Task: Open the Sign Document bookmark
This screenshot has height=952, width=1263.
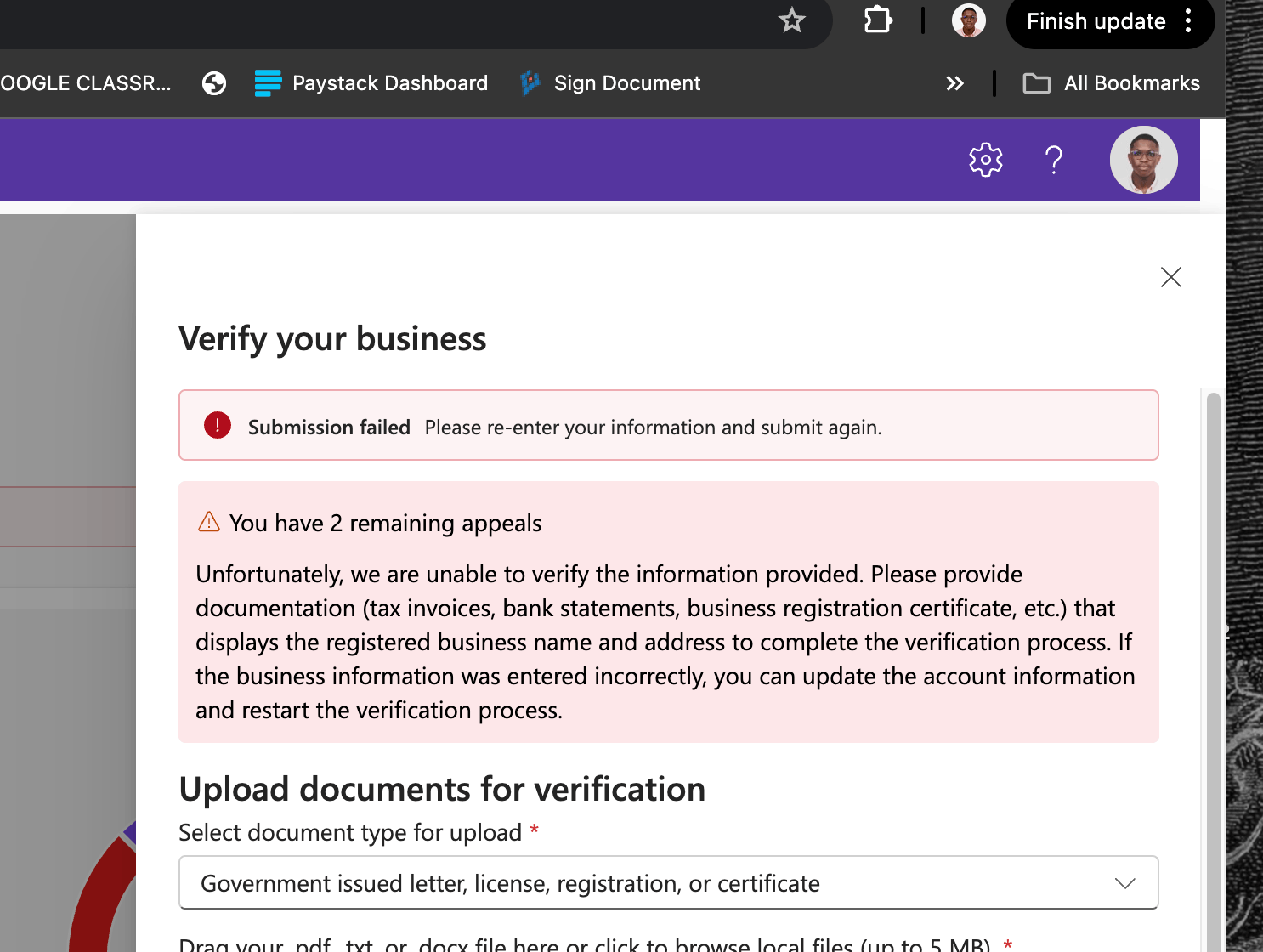Action: [x=610, y=83]
